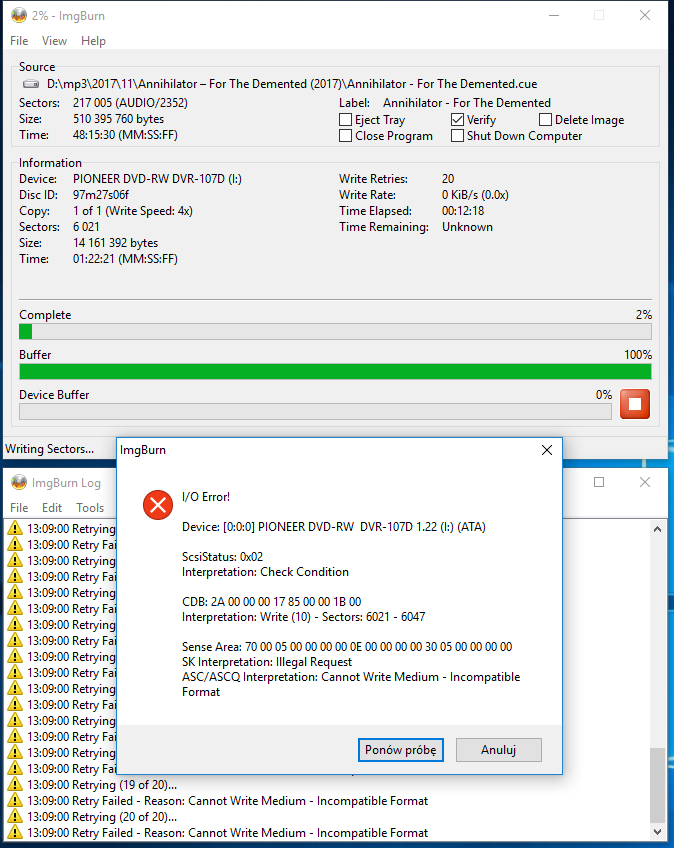Click the 'Sense Area' line in the error dialog
Viewport: 674px width, 848px height.
pyautogui.click(x=347, y=647)
